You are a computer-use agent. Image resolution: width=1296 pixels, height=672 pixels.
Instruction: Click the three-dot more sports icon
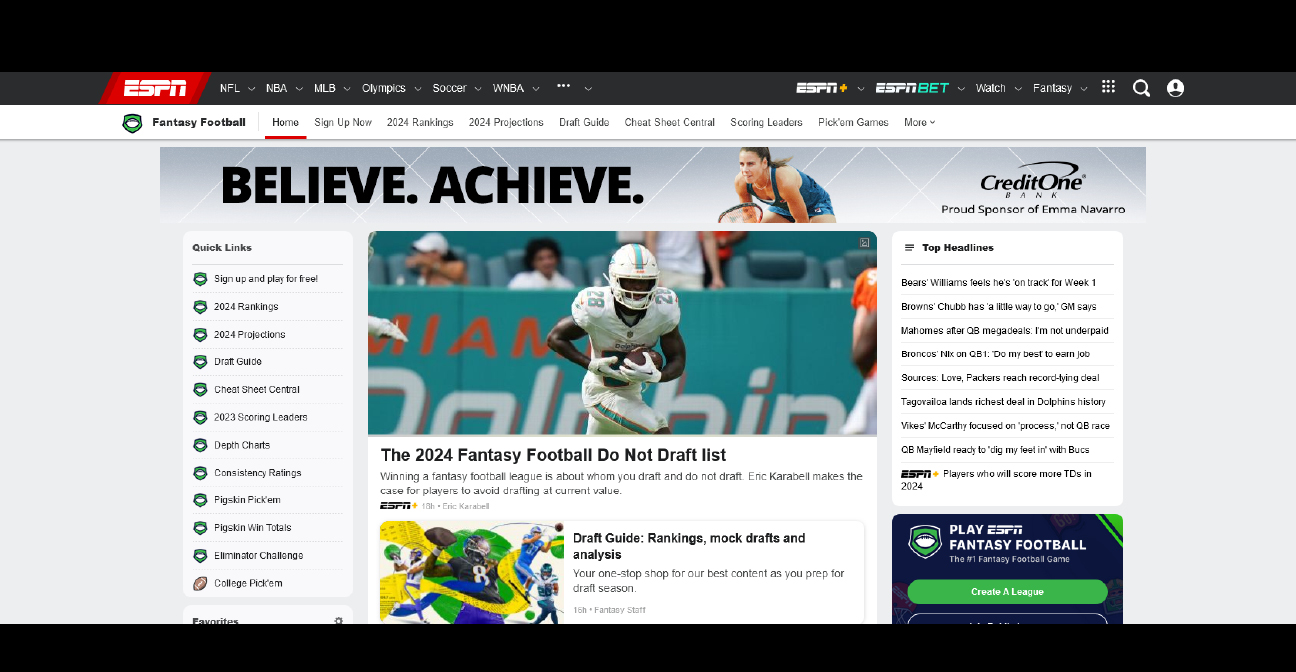pos(563,86)
